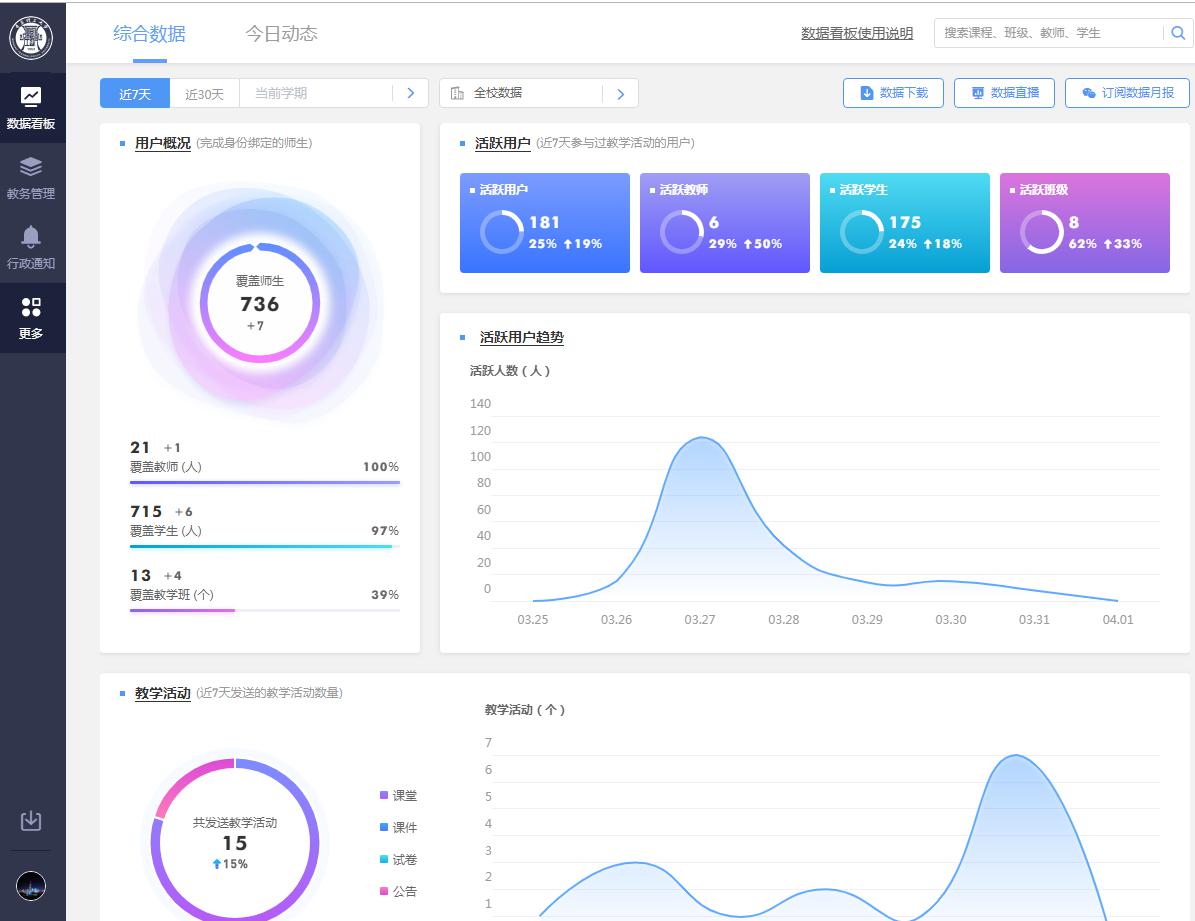This screenshot has width=1195, height=921.
Task: Toggle the 课堂 legend item
Action: [x=398, y=796]
